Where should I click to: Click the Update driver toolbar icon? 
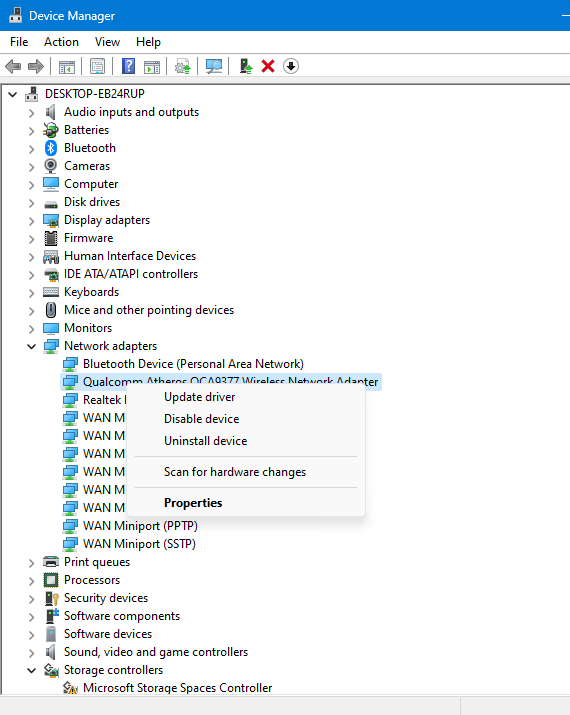[x=182, y=67]
